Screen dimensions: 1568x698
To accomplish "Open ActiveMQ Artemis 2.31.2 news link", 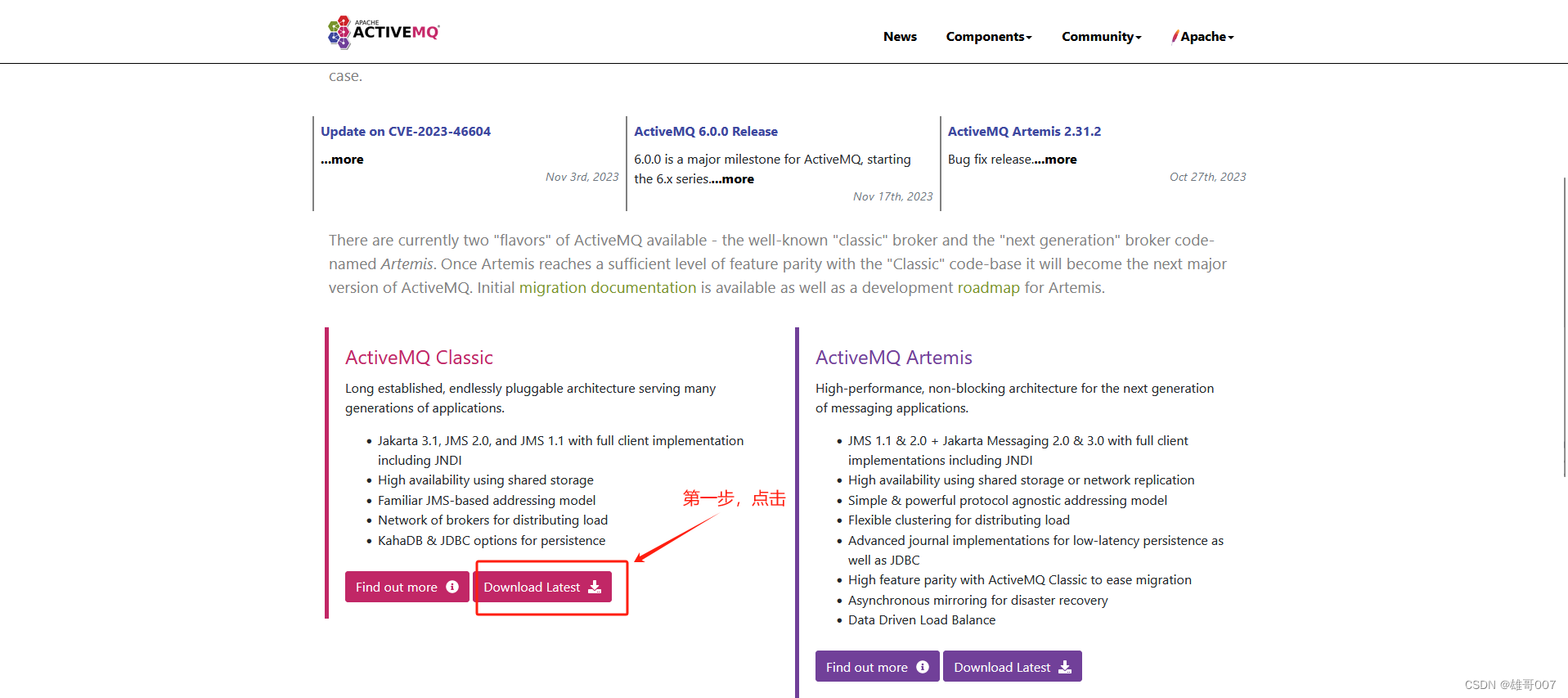I will point(1024,131).
